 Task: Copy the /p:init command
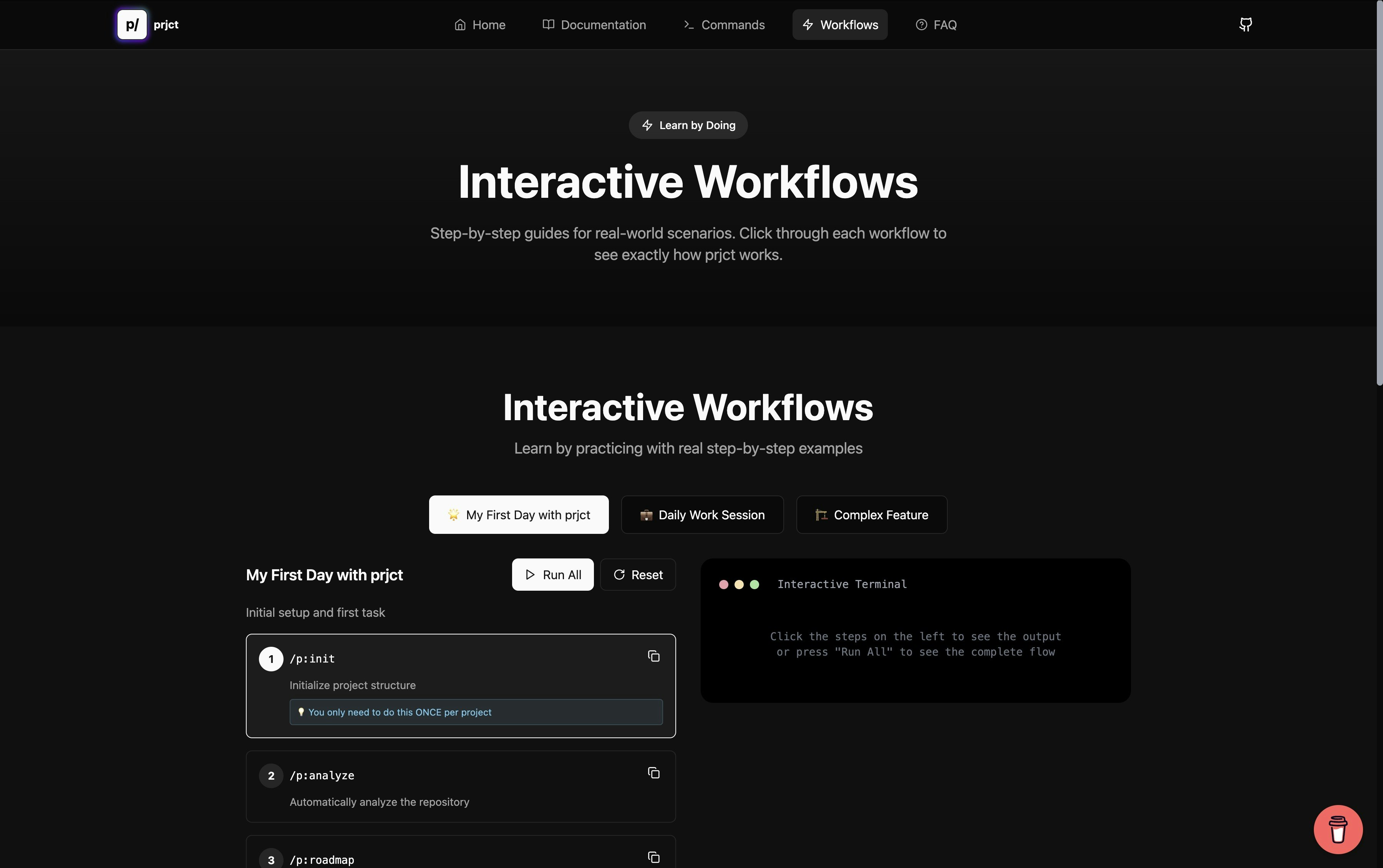653,656
